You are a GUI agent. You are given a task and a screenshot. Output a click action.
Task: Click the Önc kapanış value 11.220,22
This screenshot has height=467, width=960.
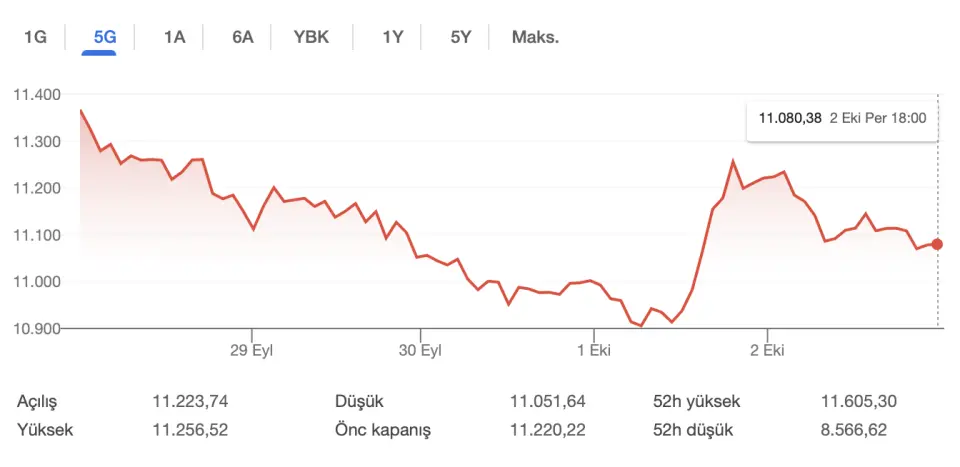pos(547,431)
